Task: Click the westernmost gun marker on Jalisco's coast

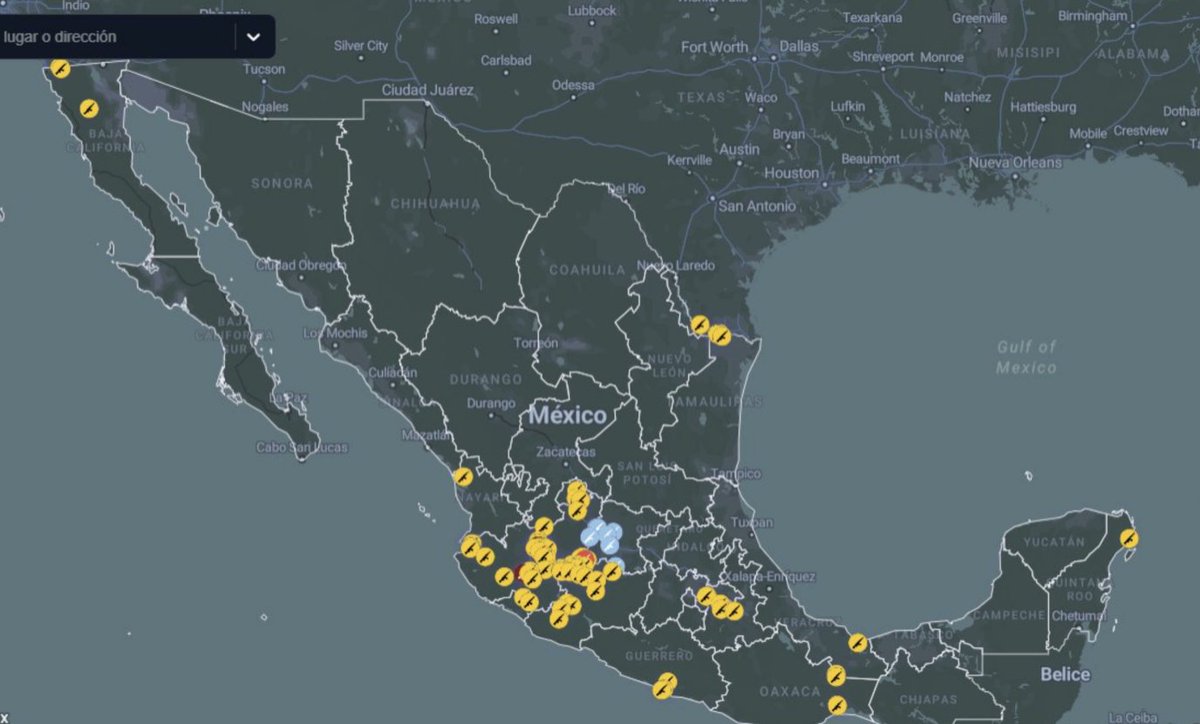Action: (470, 547)
